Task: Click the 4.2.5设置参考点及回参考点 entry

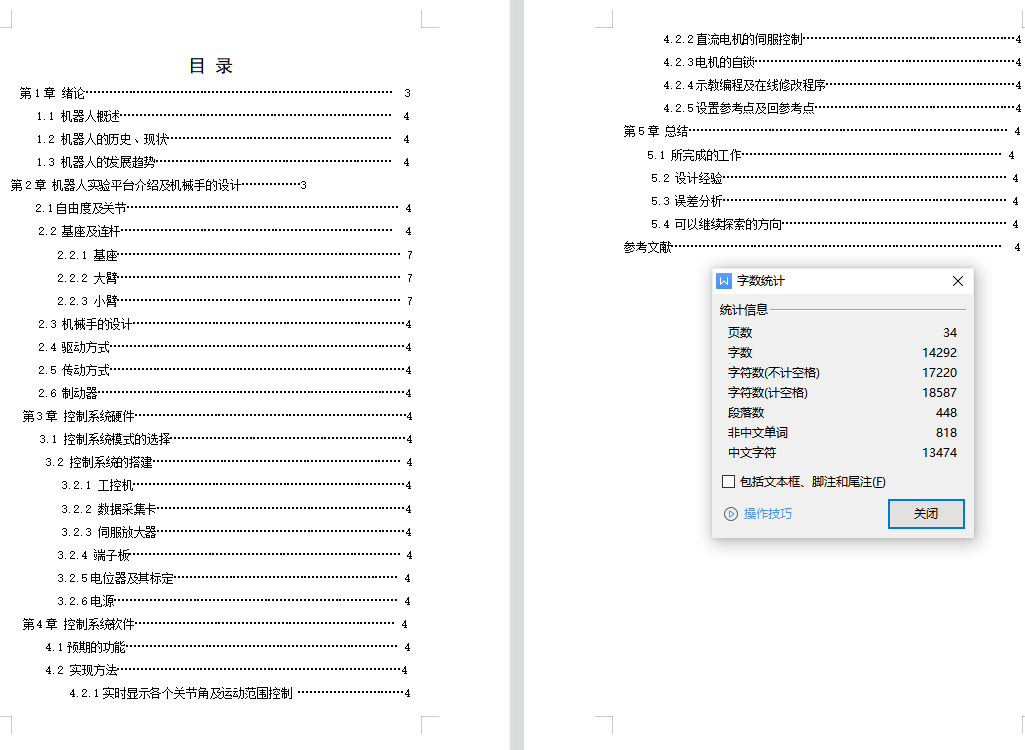Action: click(x=842, y=108)
